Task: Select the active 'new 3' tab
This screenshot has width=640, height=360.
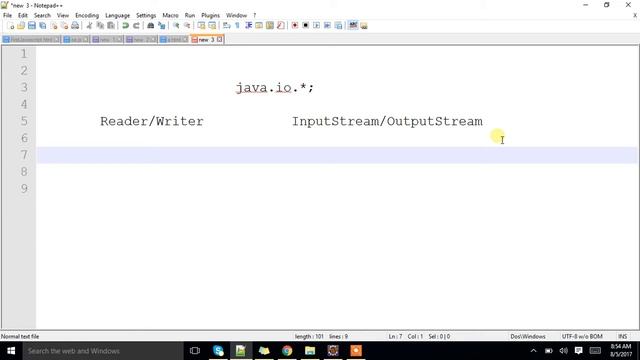Action: pyautogui.click(x=206, y=40)
